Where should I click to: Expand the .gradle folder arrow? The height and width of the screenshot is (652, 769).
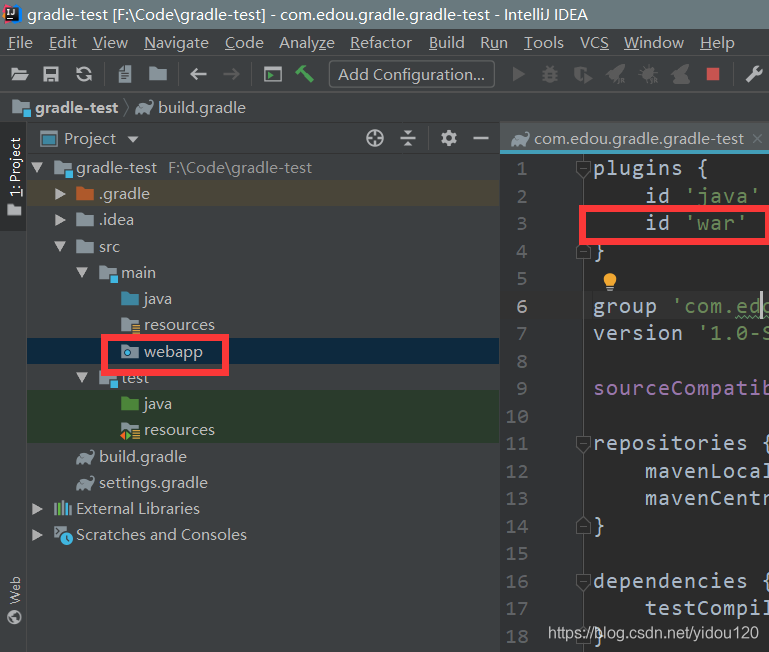[60, 194]
